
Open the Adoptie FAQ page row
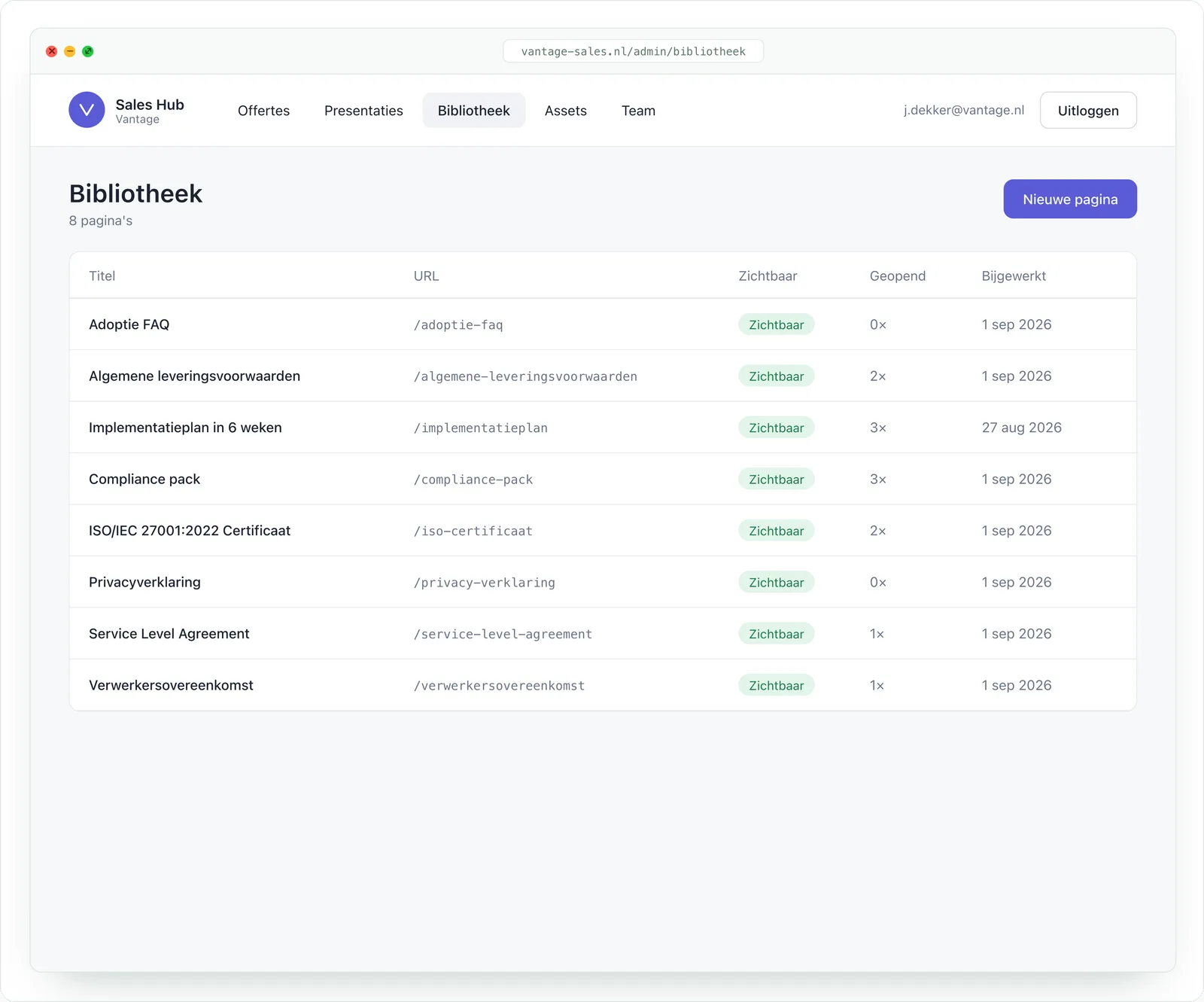point(603,324)
